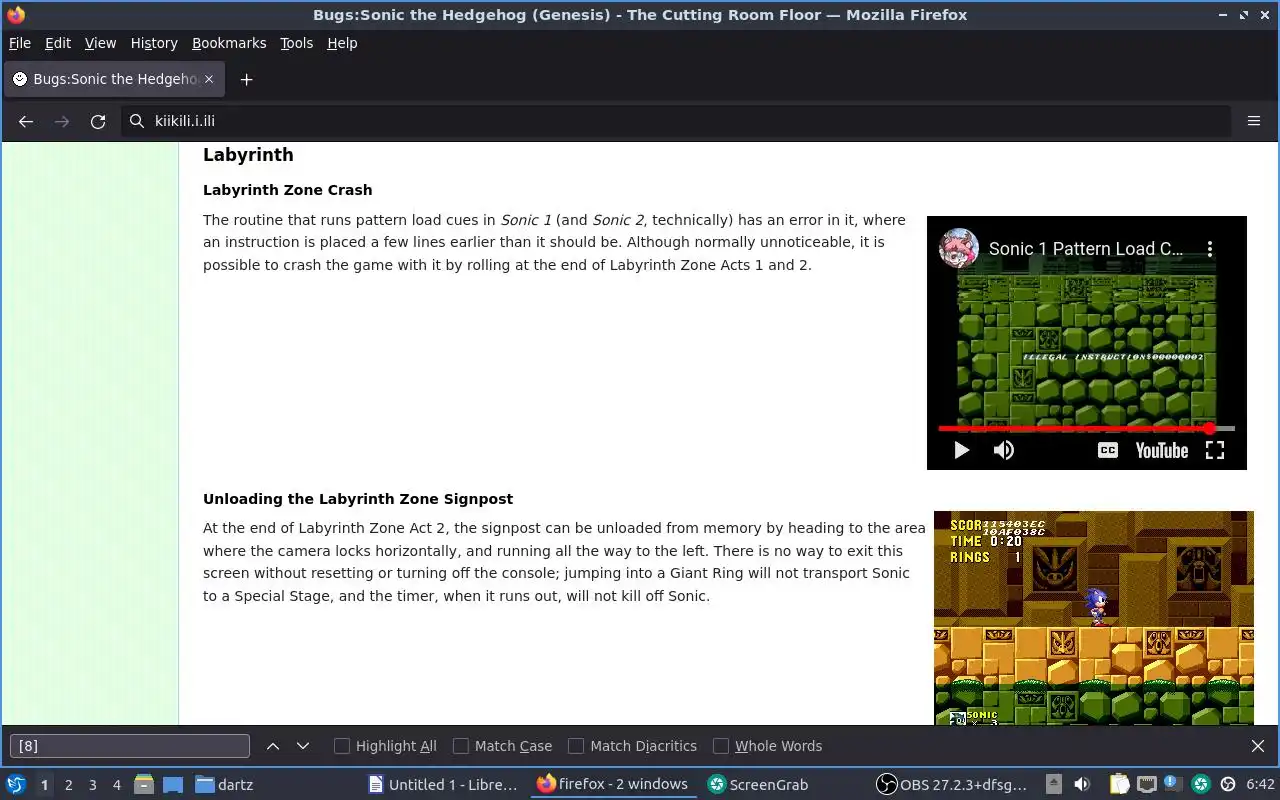Open the taskbar application launcher menu
Viewport: 1280px width, 800px height.
point(16,784)
